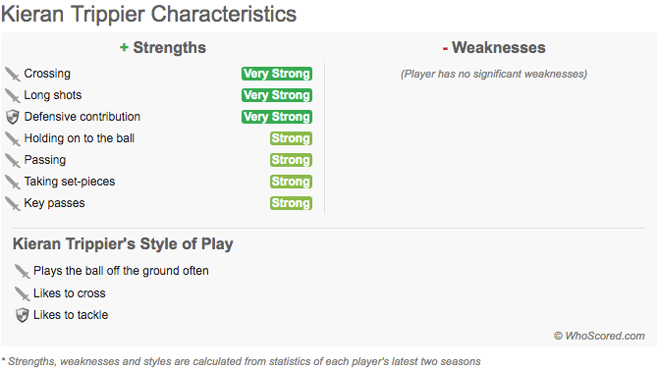Viewport: 658px width, 369px height.
Task: Click the Strong badge for Passing
Action: coord(291,160)
